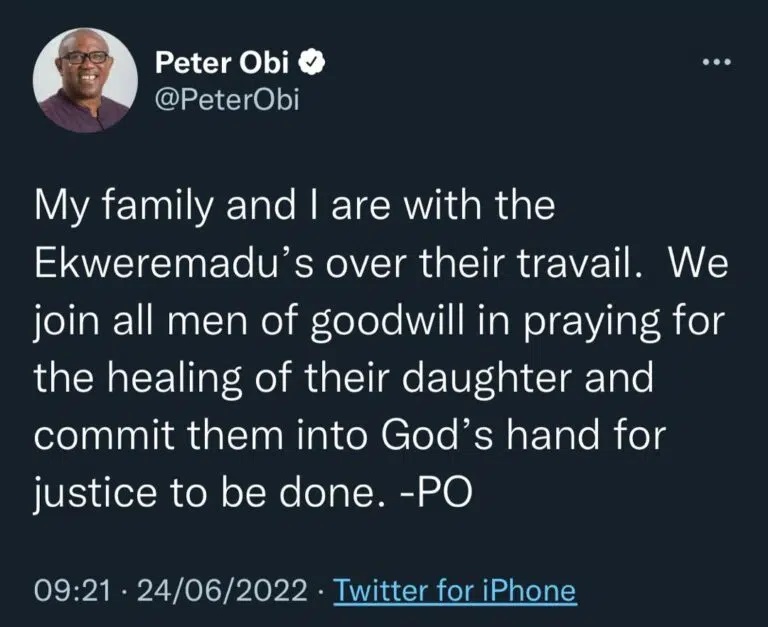Click the 09:21 timestamp
Screen dimensions: 768x627
(x=68, y=589)
